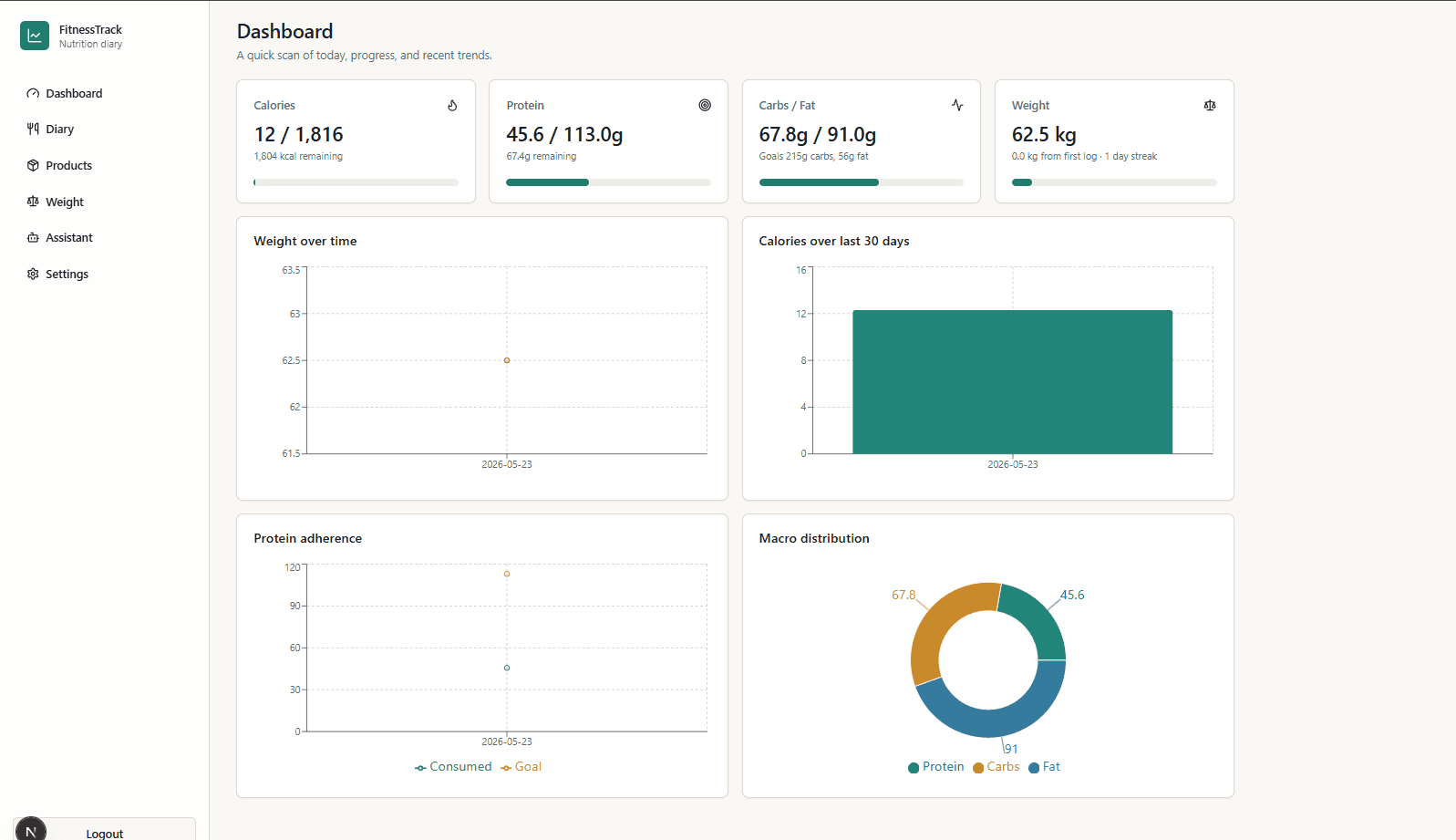The width and height of the screenshot is (1456, 840).
Task: Click the '45.6 / 113.0g' protein value
Action: [564, 134]
